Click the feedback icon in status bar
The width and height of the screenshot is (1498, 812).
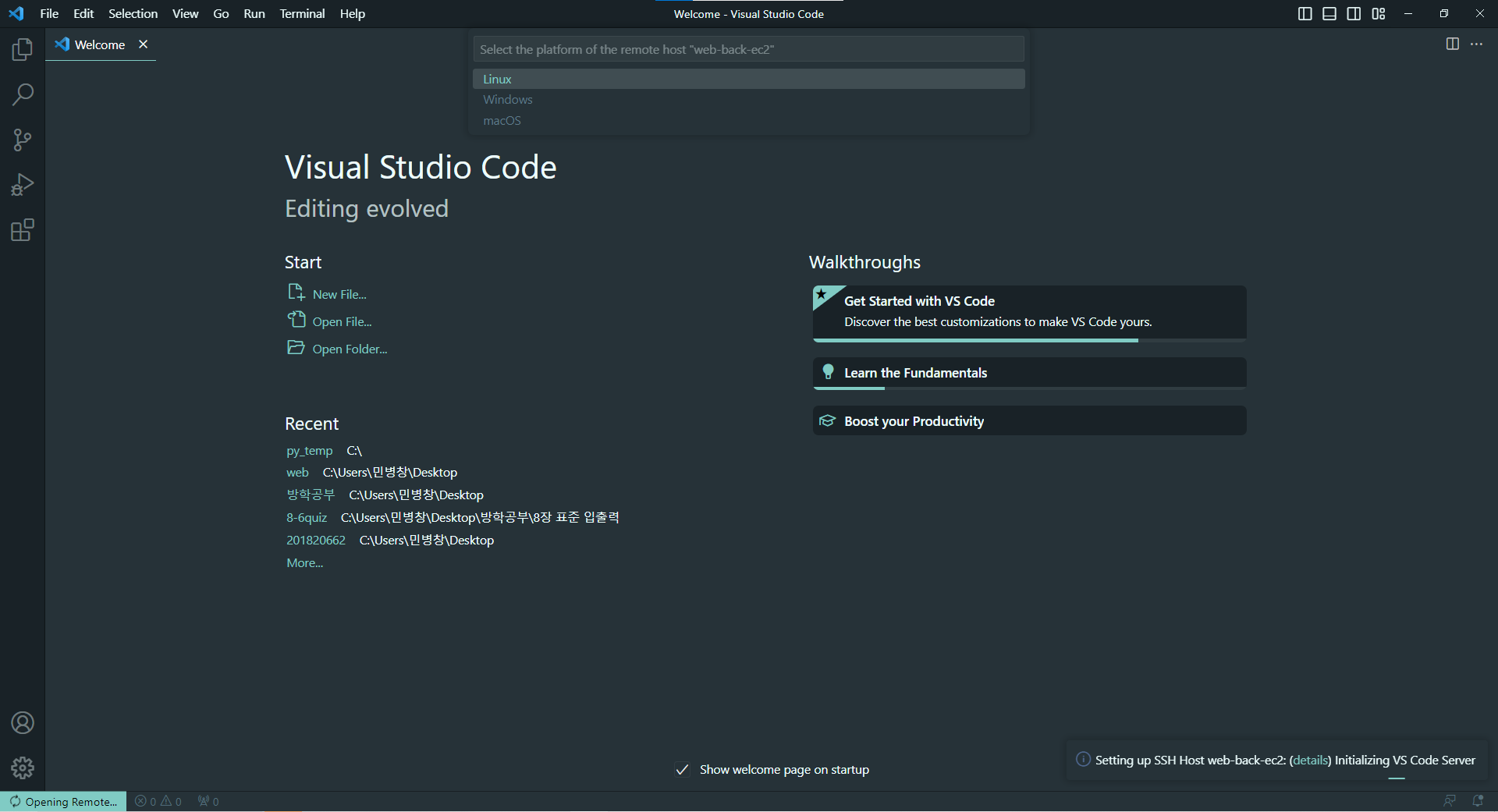(x=1450, y=801)
